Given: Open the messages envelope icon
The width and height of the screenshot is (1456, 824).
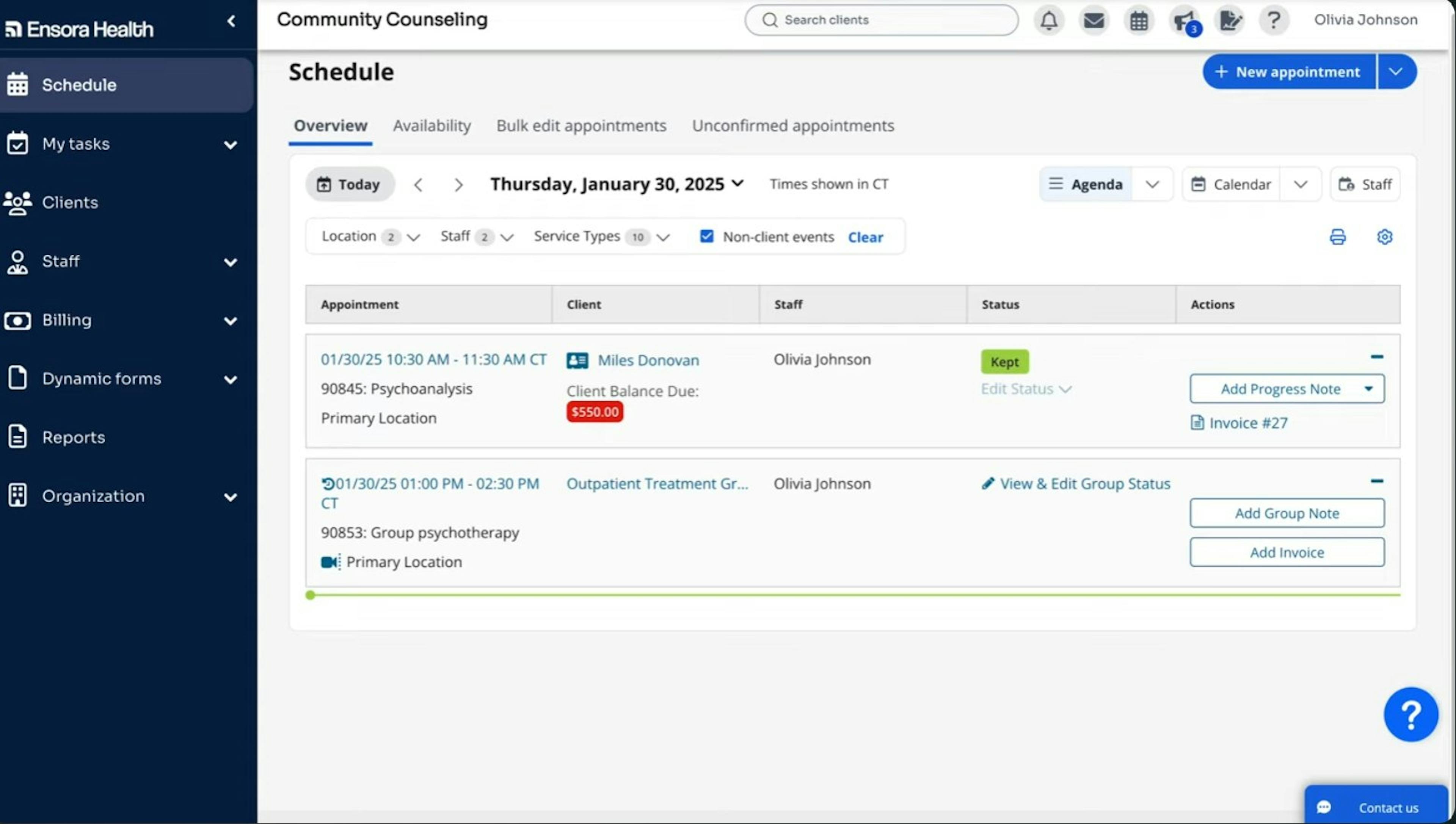Looking at the screenshot, I should pos(1093,20).
